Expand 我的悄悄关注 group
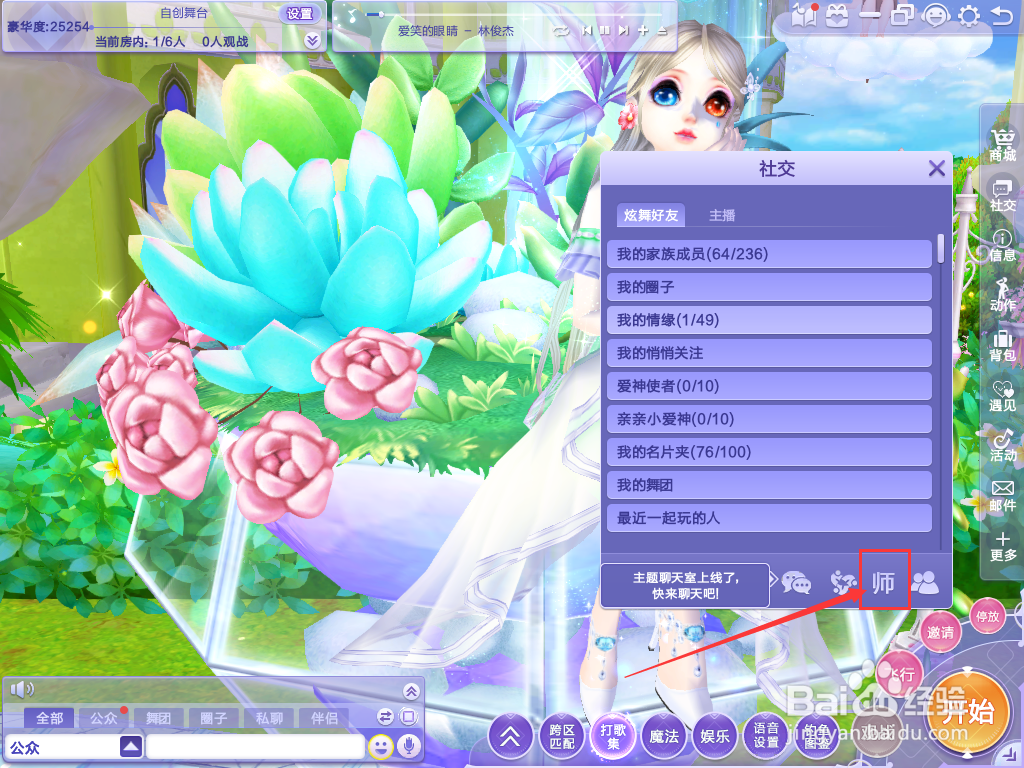The width and height of the screenshot is (1024, 768). coord(769,353)
